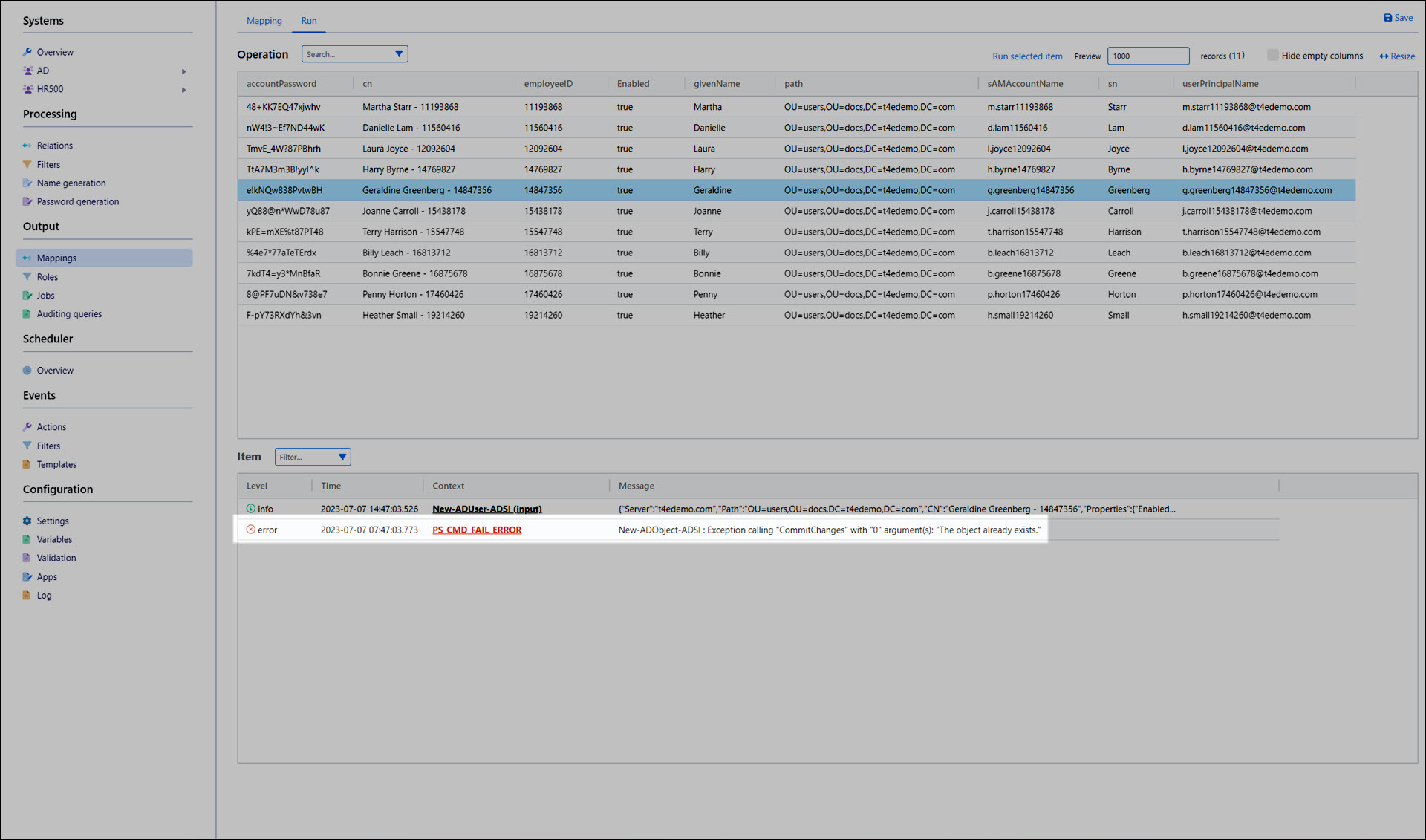The height and width of the screenshot is (840, 1426).
Task: Click the Save disk icon
Action: pyautogui.click(x=1387, y=18)
